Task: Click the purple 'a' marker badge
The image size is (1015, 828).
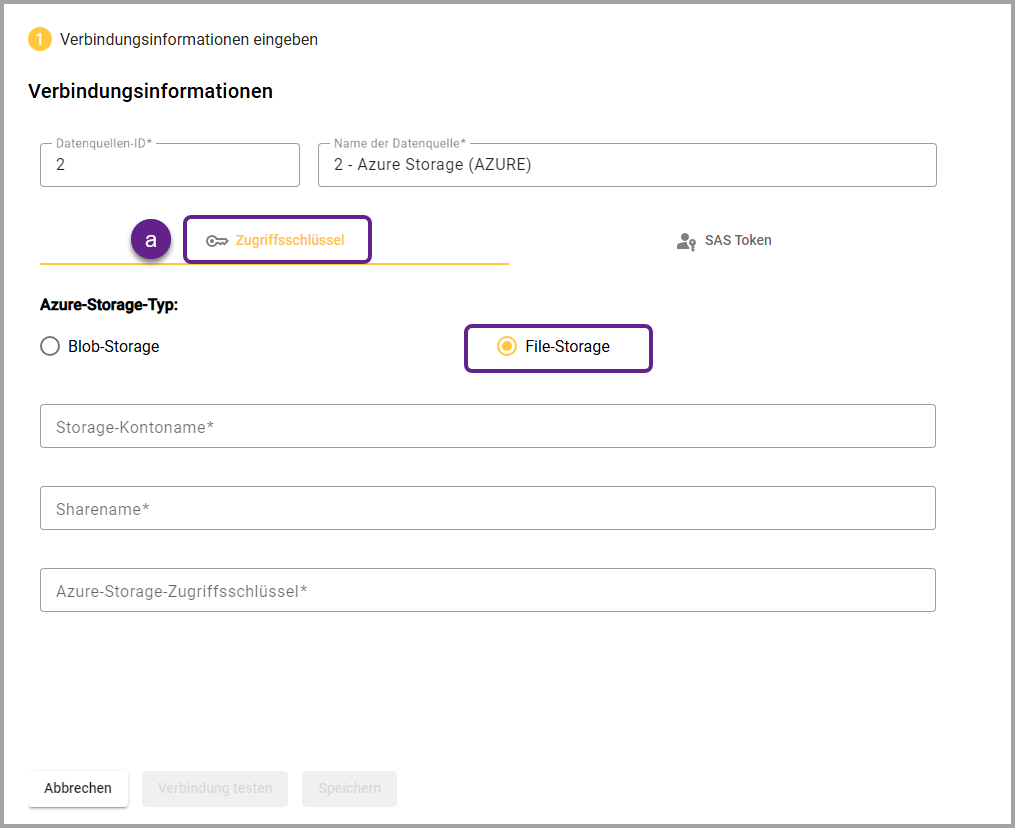Action: (151, 240)
